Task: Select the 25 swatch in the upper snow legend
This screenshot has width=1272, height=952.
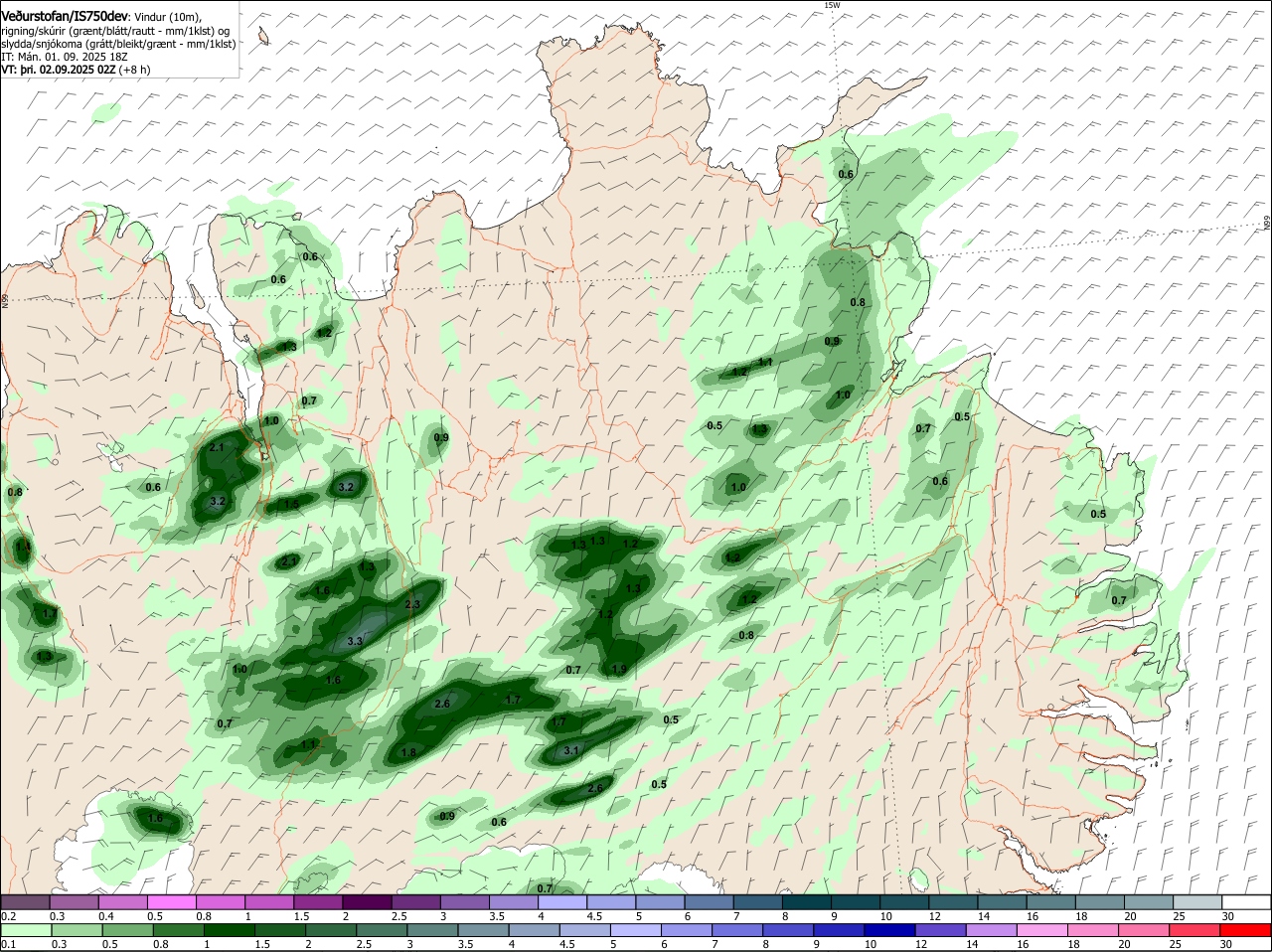Action: tap(1196, 902)
